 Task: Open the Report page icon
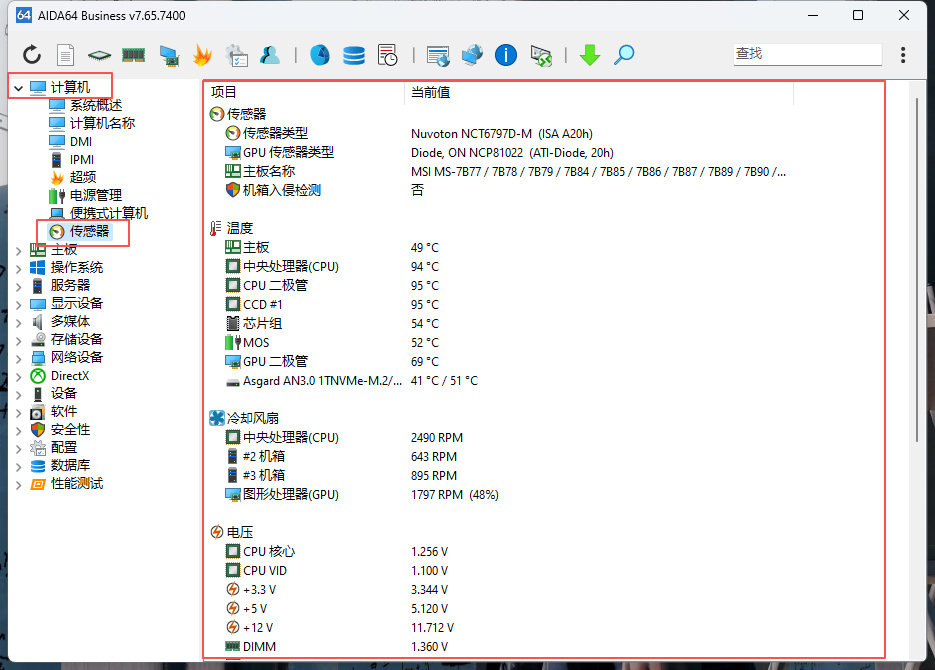pyautogui.click(x=65, y=55)
